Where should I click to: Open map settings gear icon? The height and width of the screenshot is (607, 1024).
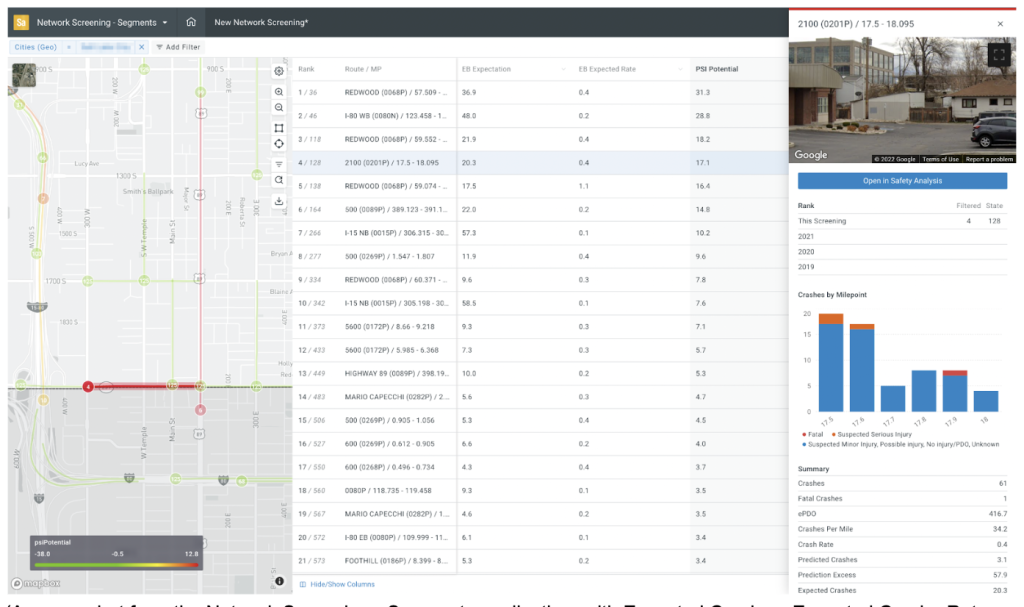[279, 71]
